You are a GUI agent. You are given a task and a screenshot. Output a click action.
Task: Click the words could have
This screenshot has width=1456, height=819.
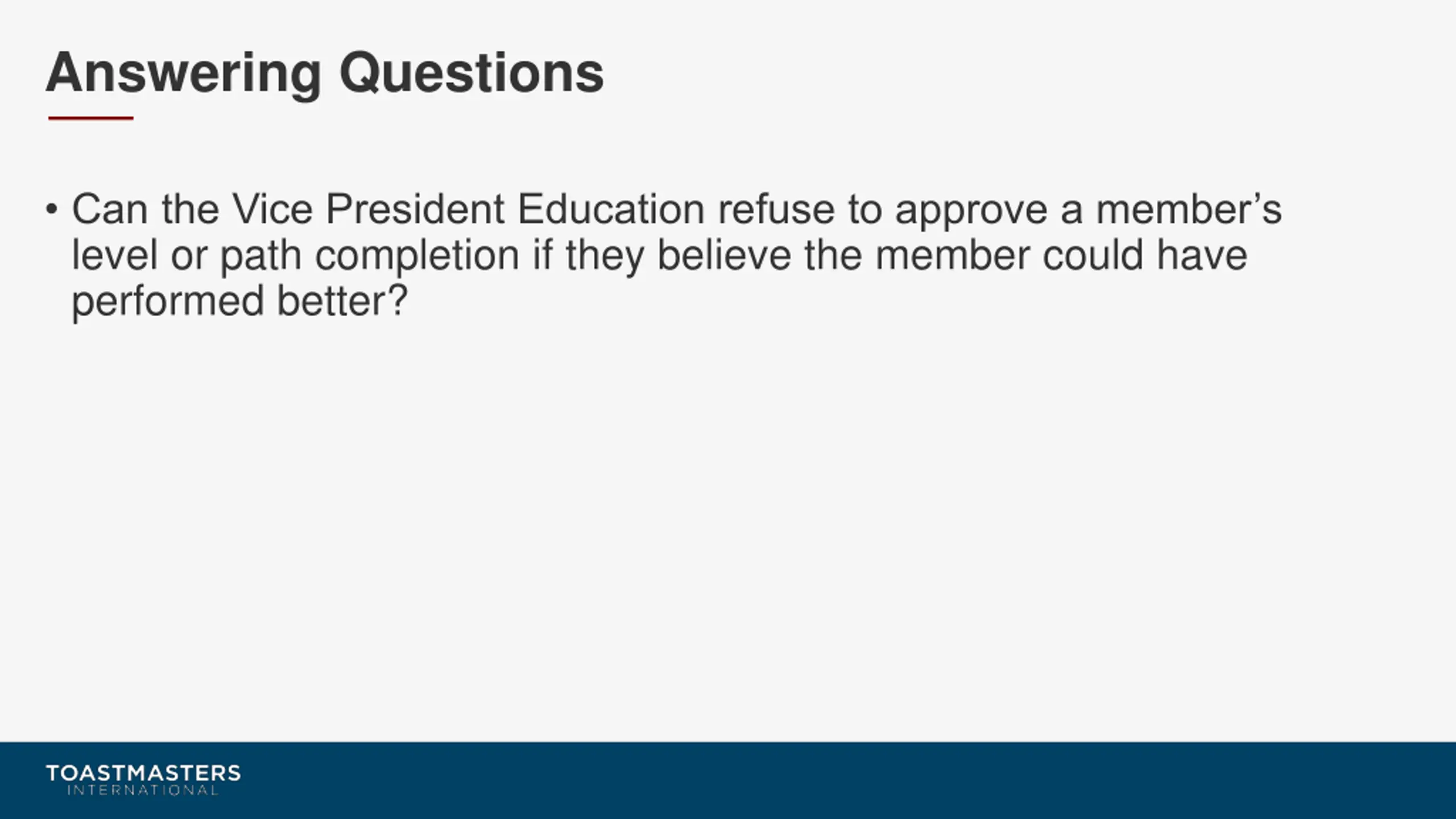1145,255
